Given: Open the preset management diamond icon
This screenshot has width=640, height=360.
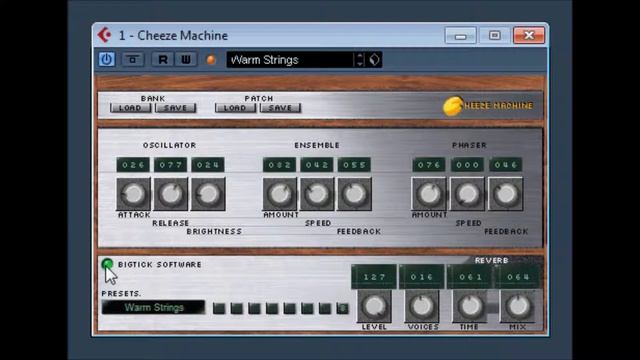Looking at the screenshot, I should pyautogui.click(x=374, y=60).
